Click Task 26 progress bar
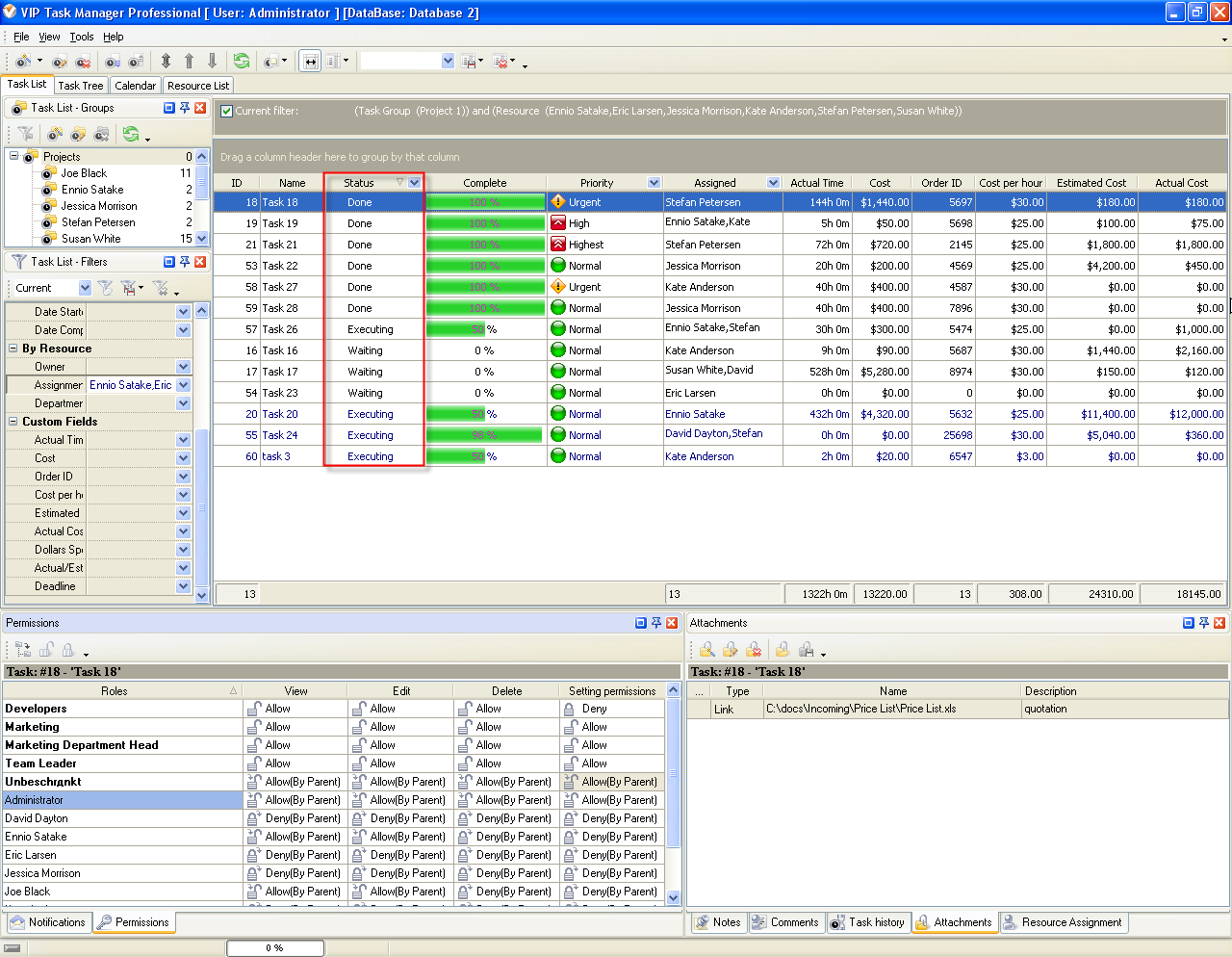The image size is (1232, 957). click(x=485, y=329)
